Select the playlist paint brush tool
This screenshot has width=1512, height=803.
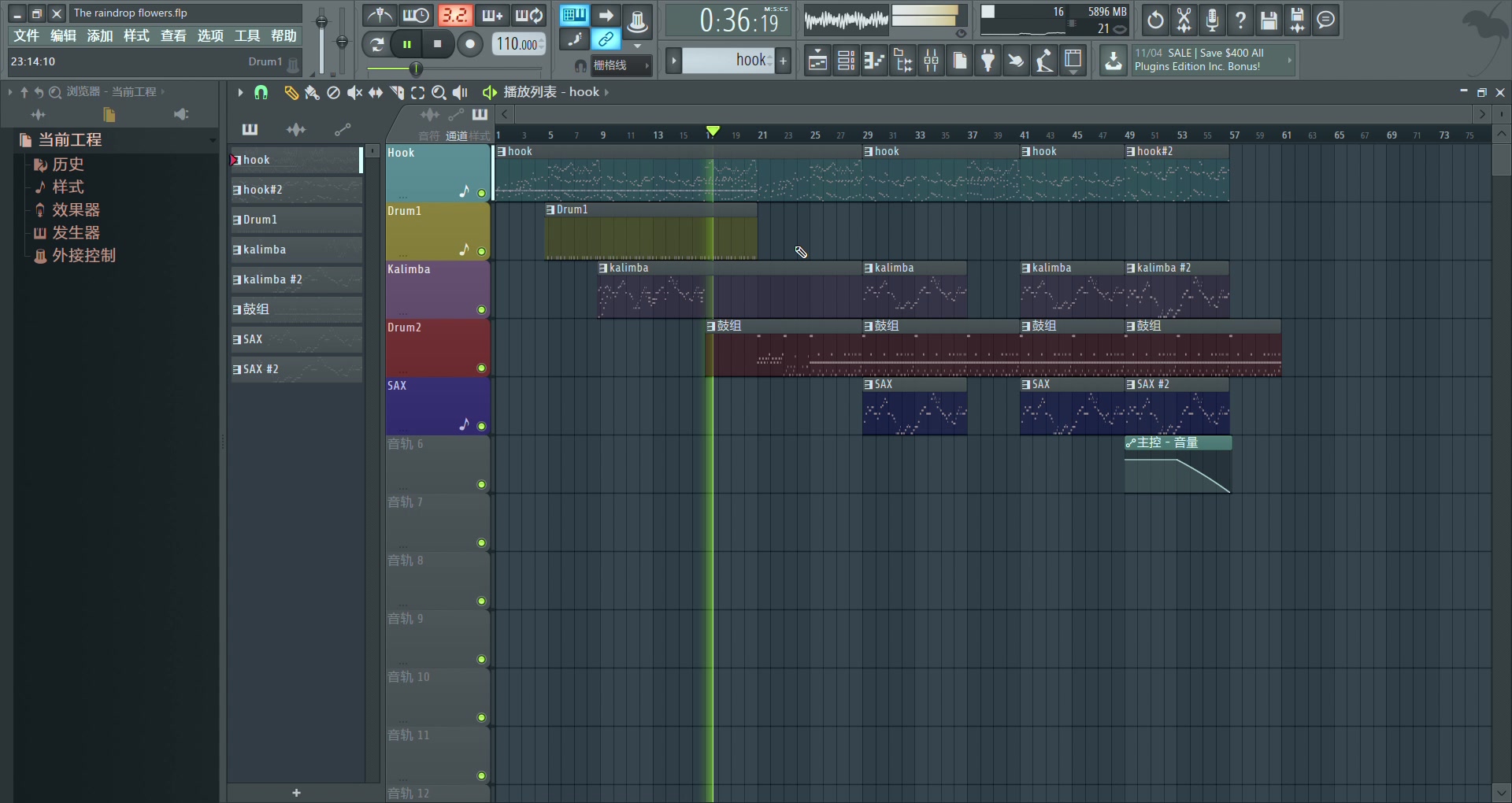(312, 93)
